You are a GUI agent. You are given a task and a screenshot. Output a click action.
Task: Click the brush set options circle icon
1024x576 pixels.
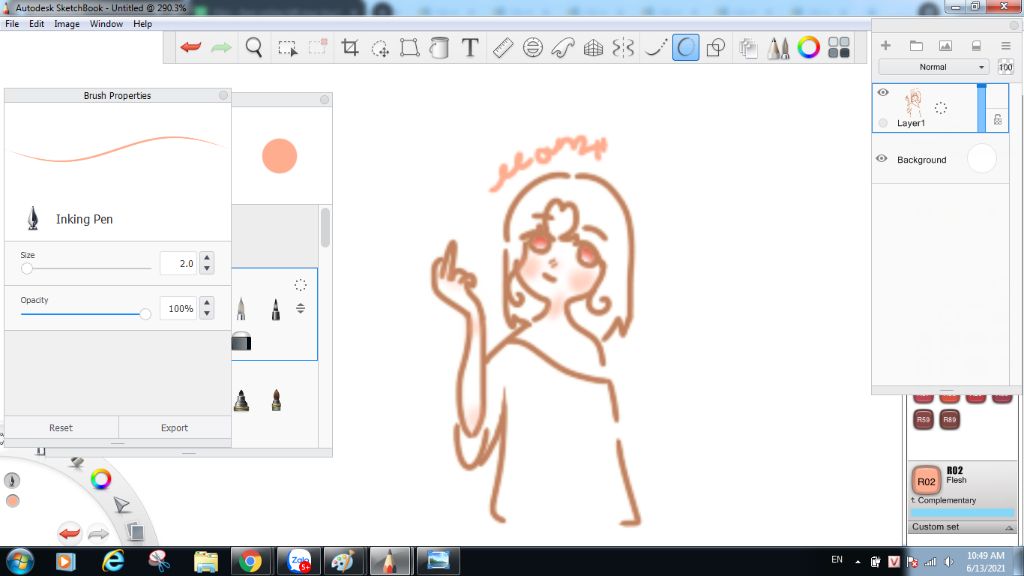click(x=300, y=285)
